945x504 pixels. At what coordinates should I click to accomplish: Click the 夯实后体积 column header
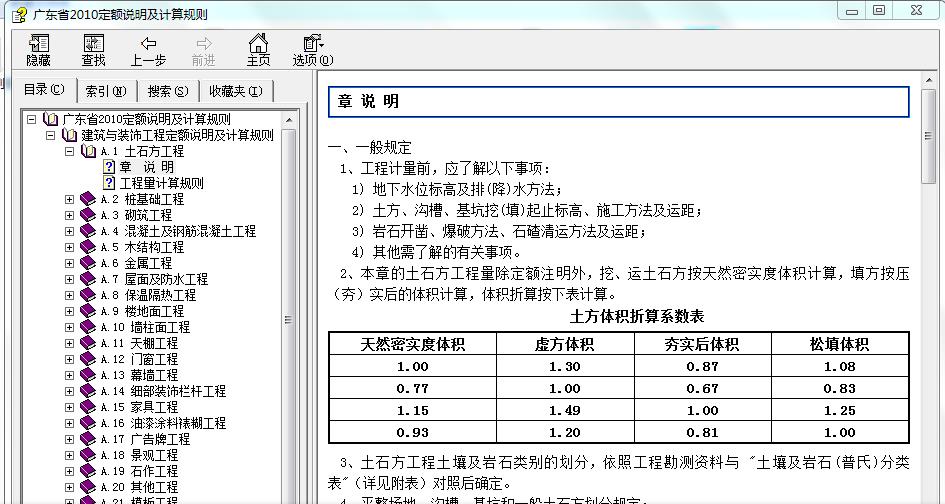click(x=702, y=344)
